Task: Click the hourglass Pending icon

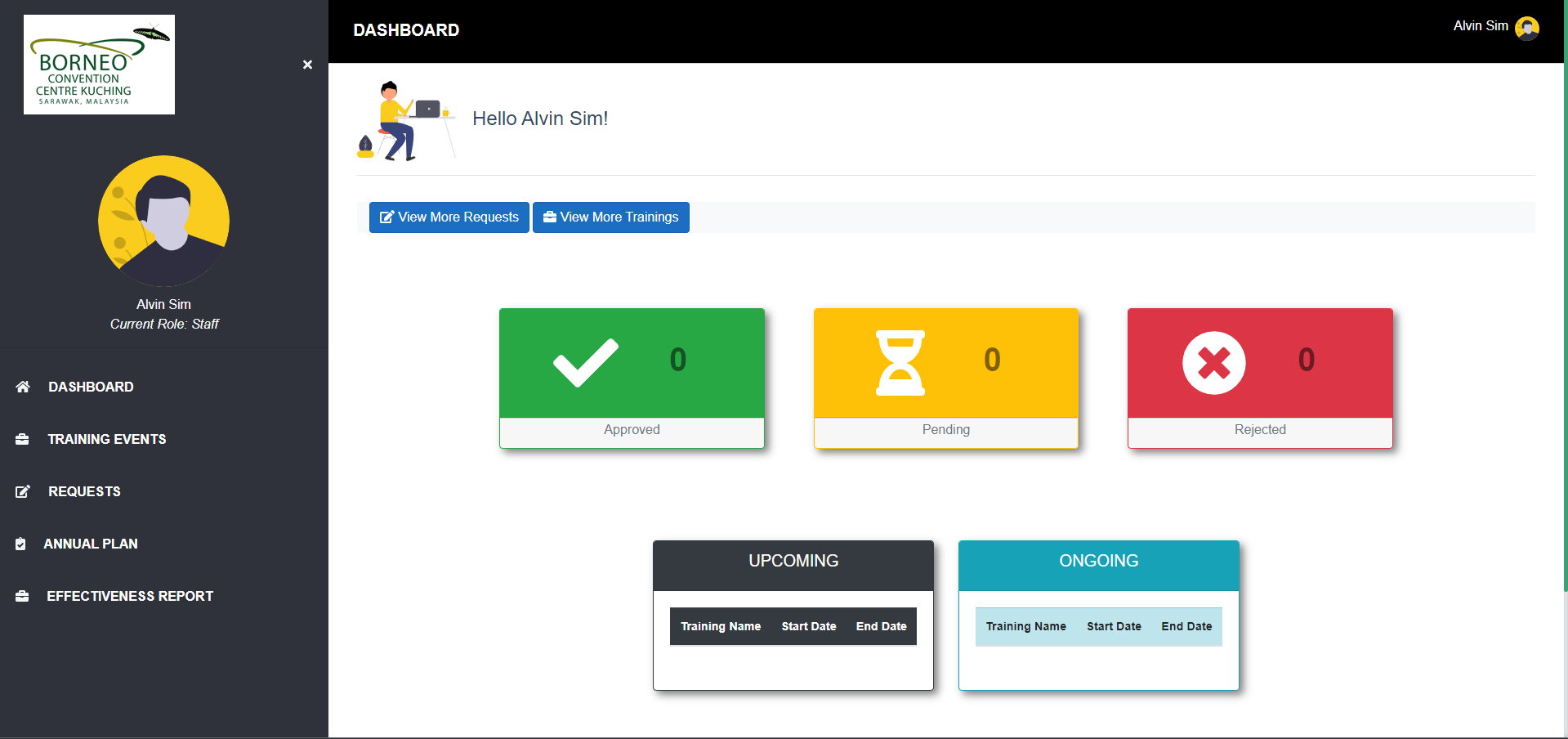Action: pyautogui.click(x=900, y=362)
